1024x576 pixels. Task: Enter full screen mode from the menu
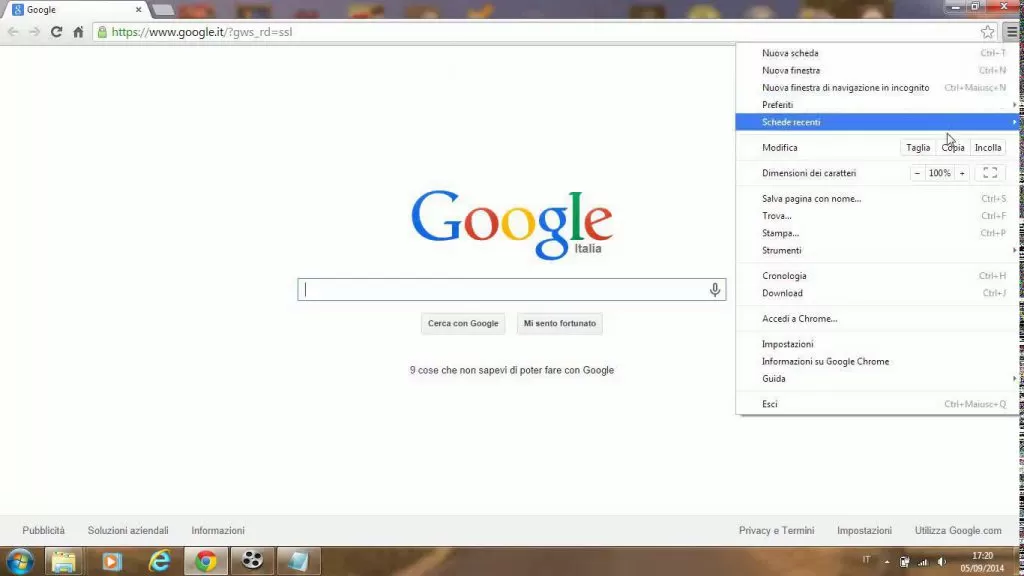[x=990, y=173]
